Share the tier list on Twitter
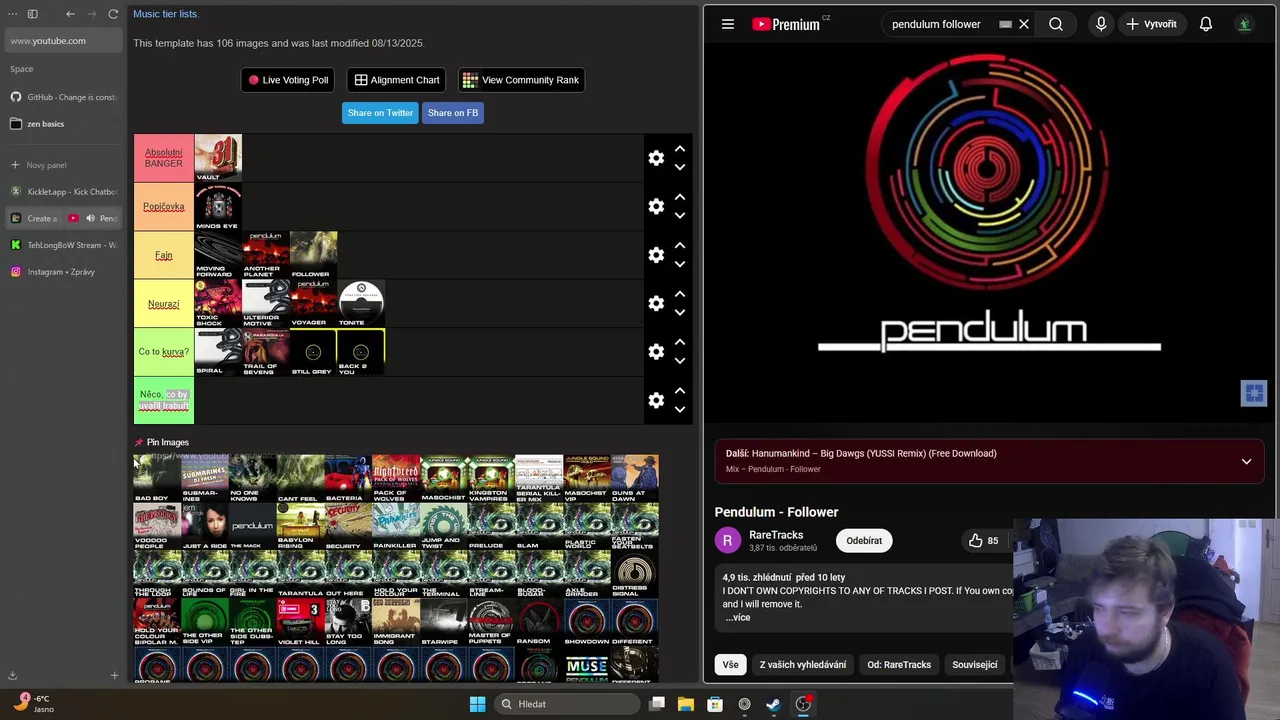 pyautogui.click(x=380, y=113)
